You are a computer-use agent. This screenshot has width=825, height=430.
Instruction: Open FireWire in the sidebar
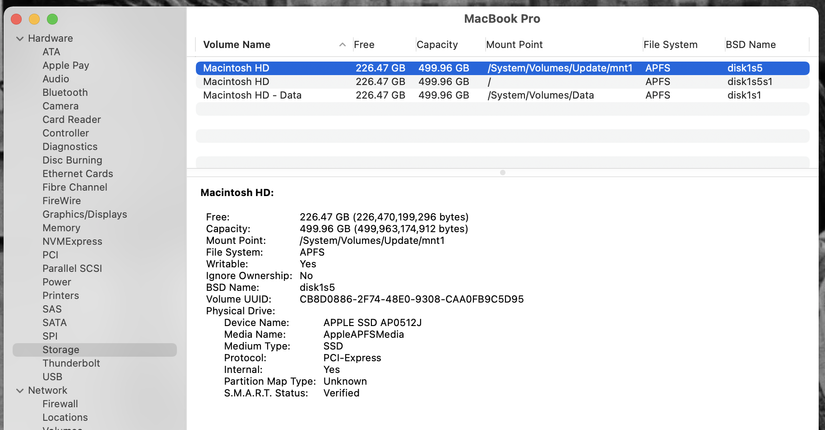(x=62, y=201)
